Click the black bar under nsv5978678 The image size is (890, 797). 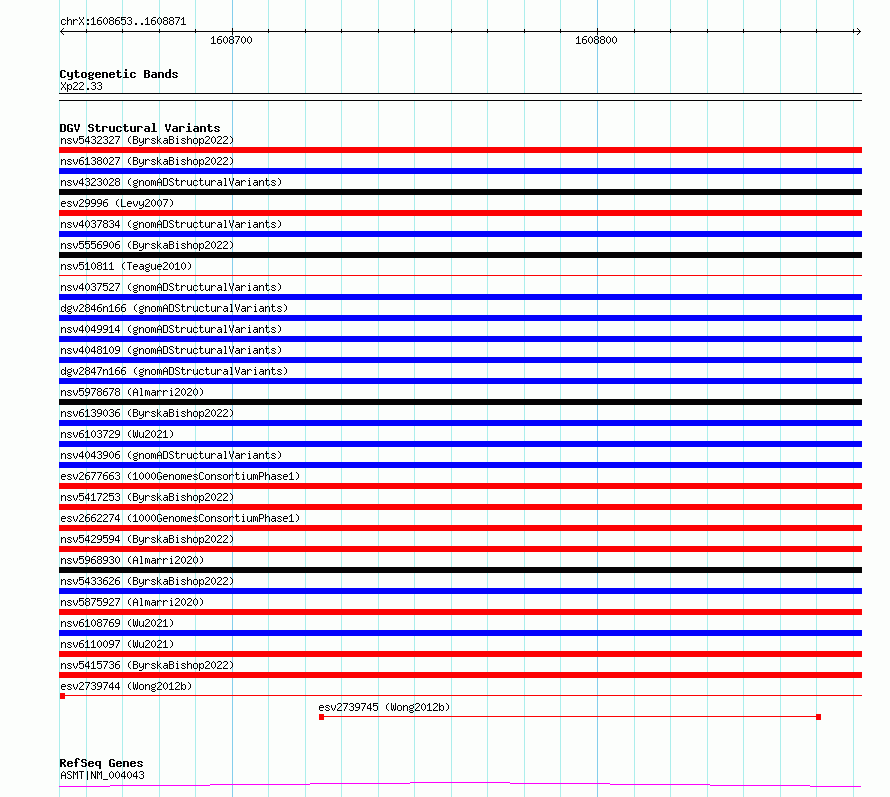click(460, 402)
